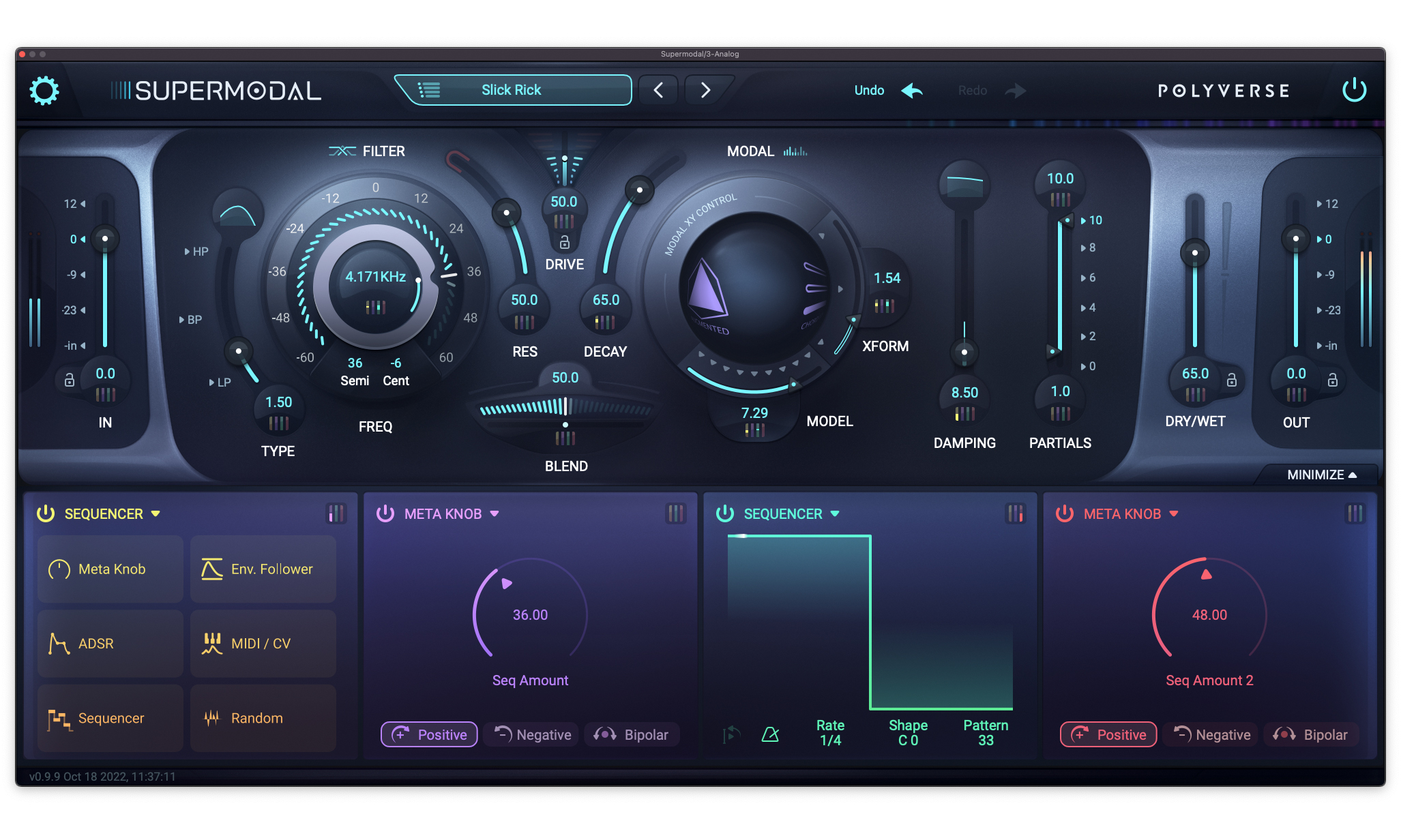Click modulation bars under DECAY value
The width and height of the screenshot is (1401, 840).
coord(605,322)
